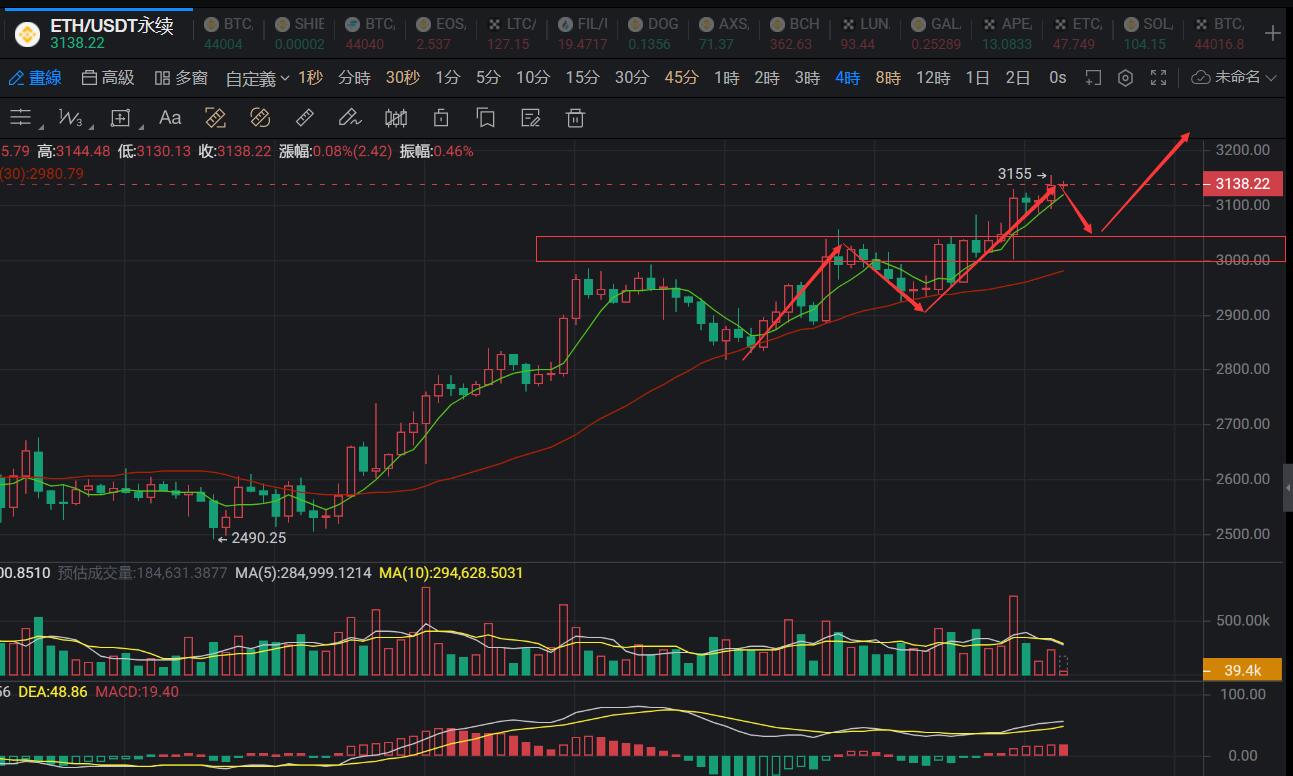Open the GAL symbol tab

[938, 33]
